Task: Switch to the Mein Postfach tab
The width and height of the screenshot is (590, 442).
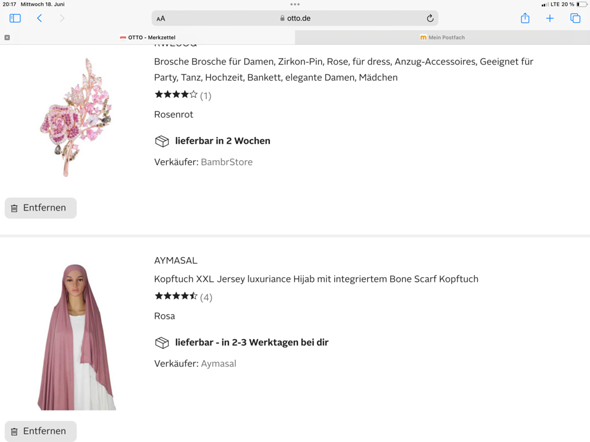Action: pyautogui.click(x=442, y=37)
